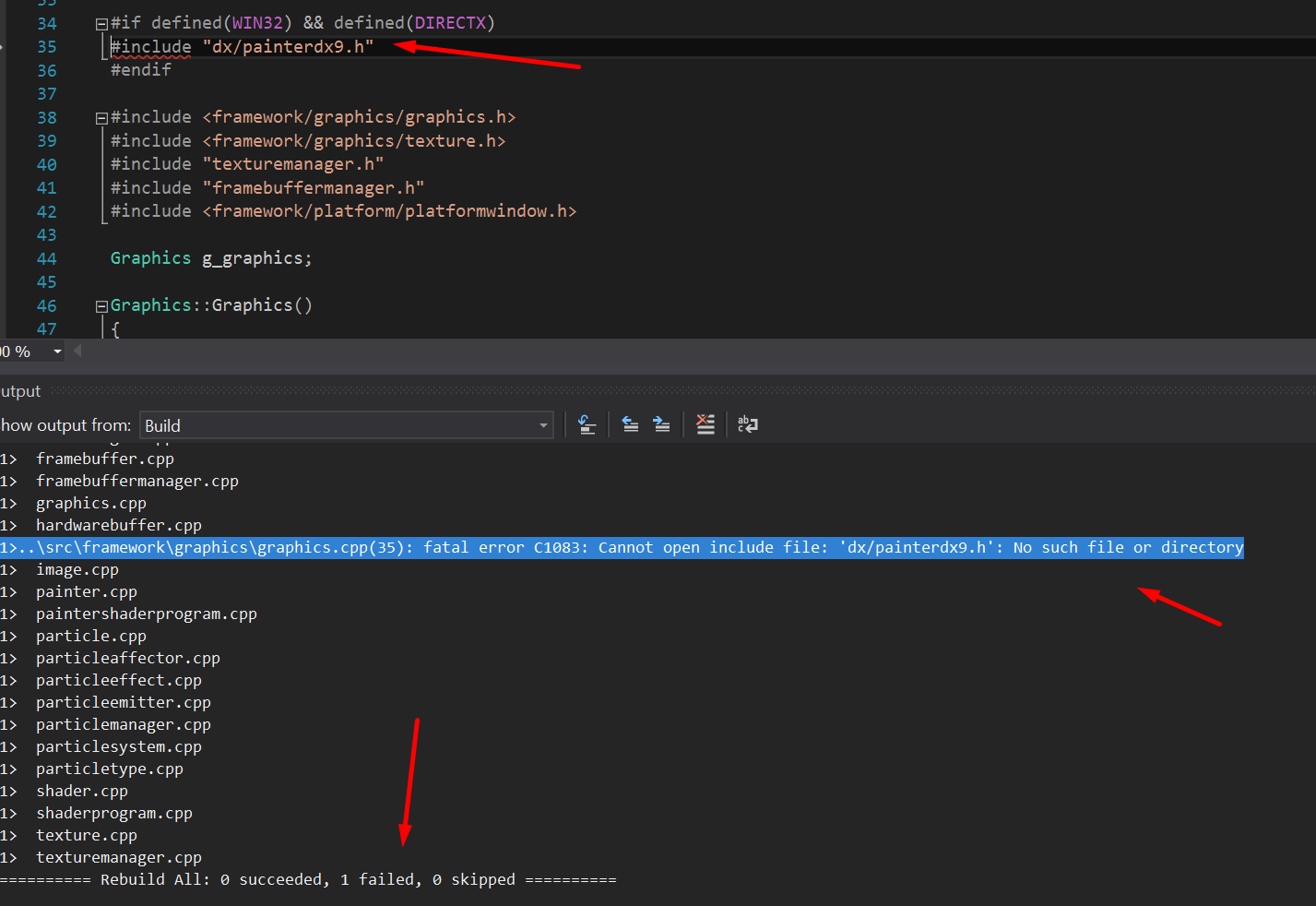Go to next message in Output
Viewport: 1316px width, 906px height.
(x=661, y=424)
